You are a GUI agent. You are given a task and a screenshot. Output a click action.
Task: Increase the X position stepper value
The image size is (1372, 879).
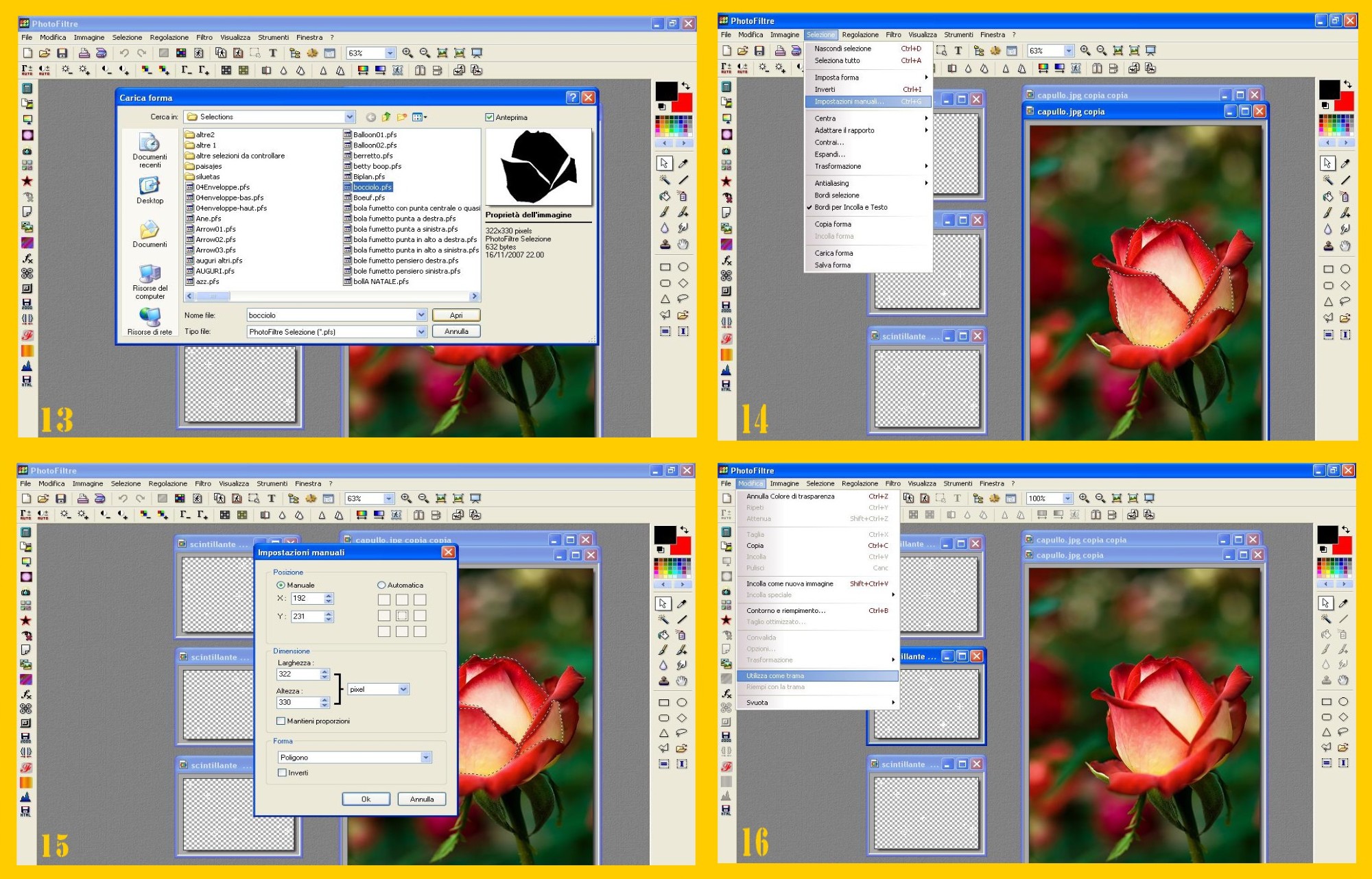click(329, 595)
